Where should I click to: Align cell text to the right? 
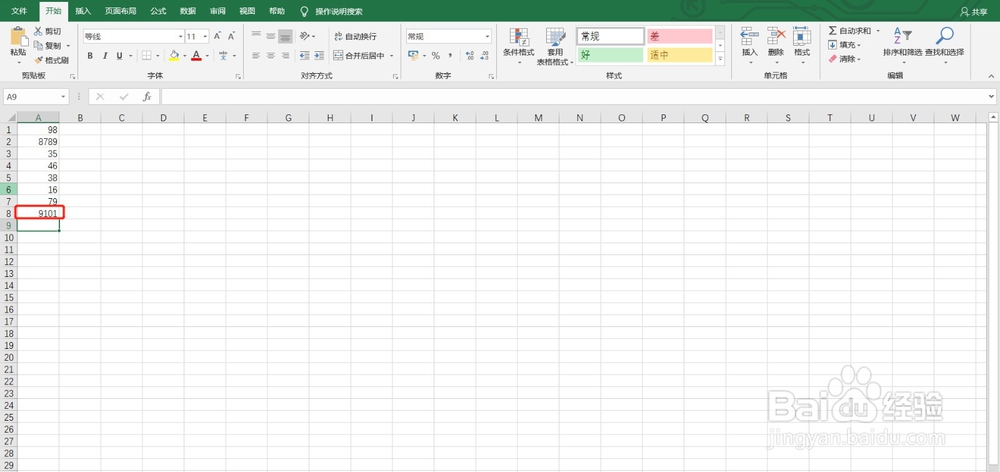point(286,56)
